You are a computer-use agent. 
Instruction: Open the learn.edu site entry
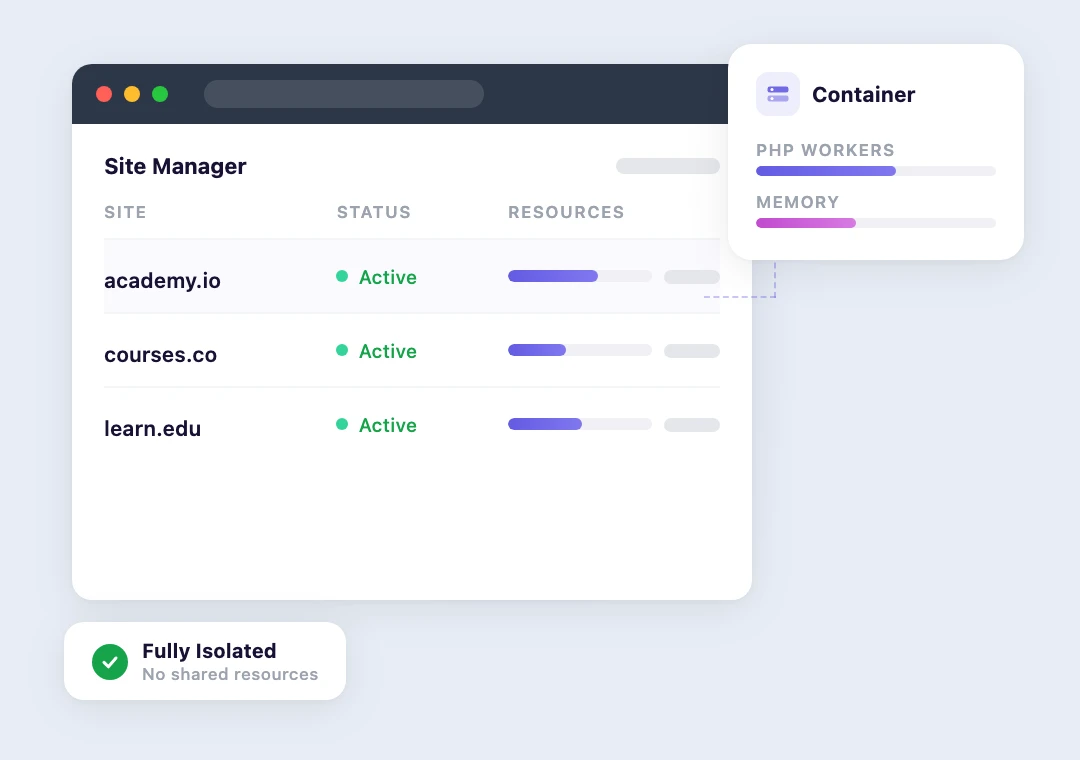tap(152, 428)
